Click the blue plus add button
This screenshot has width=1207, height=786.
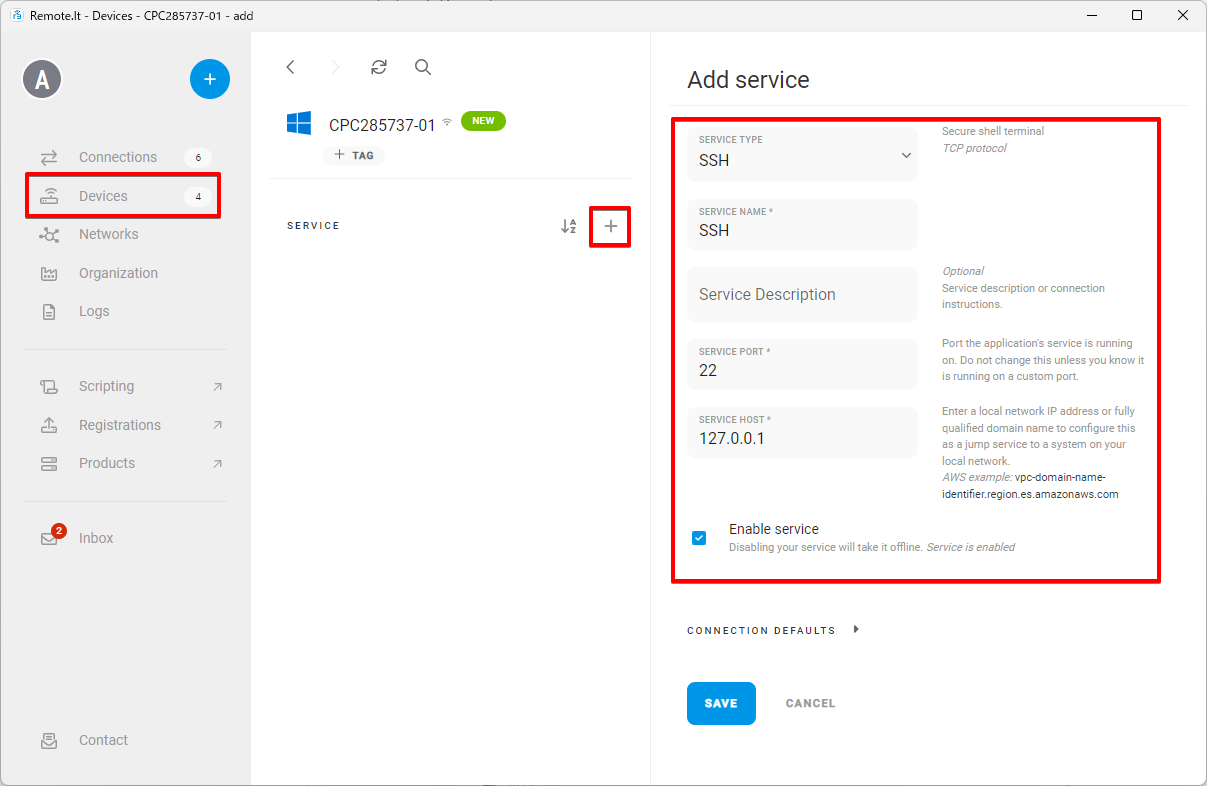[x=210, y=79]
